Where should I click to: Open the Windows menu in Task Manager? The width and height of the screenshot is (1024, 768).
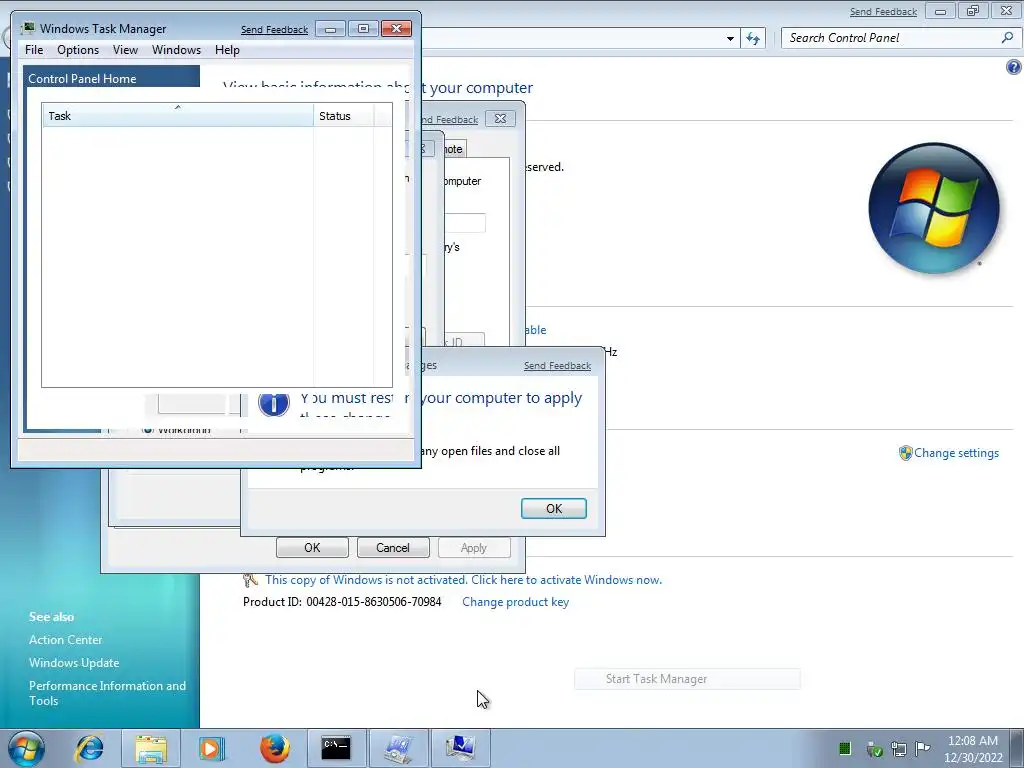click(x=176, y=50)
